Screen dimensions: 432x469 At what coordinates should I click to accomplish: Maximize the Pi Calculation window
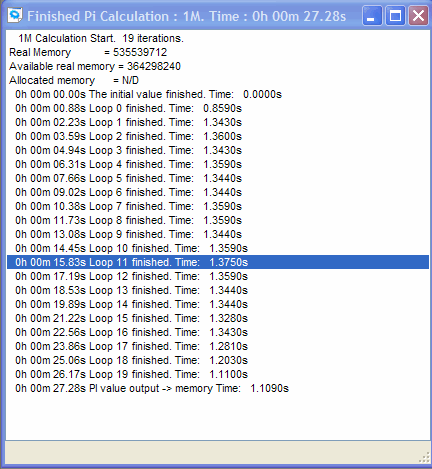395,16
